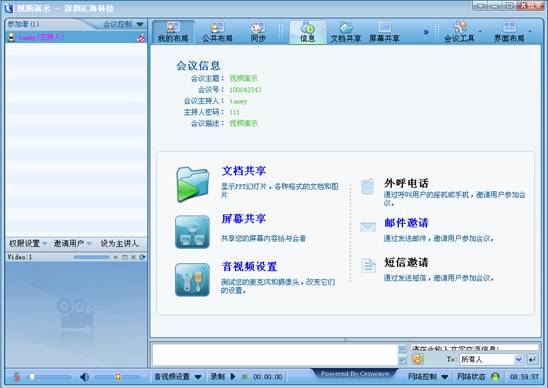Image resolution: width=548 pixels, height=388 pixels.
Task: Open the emoticon smiley picker
Action: click(418, 359)
